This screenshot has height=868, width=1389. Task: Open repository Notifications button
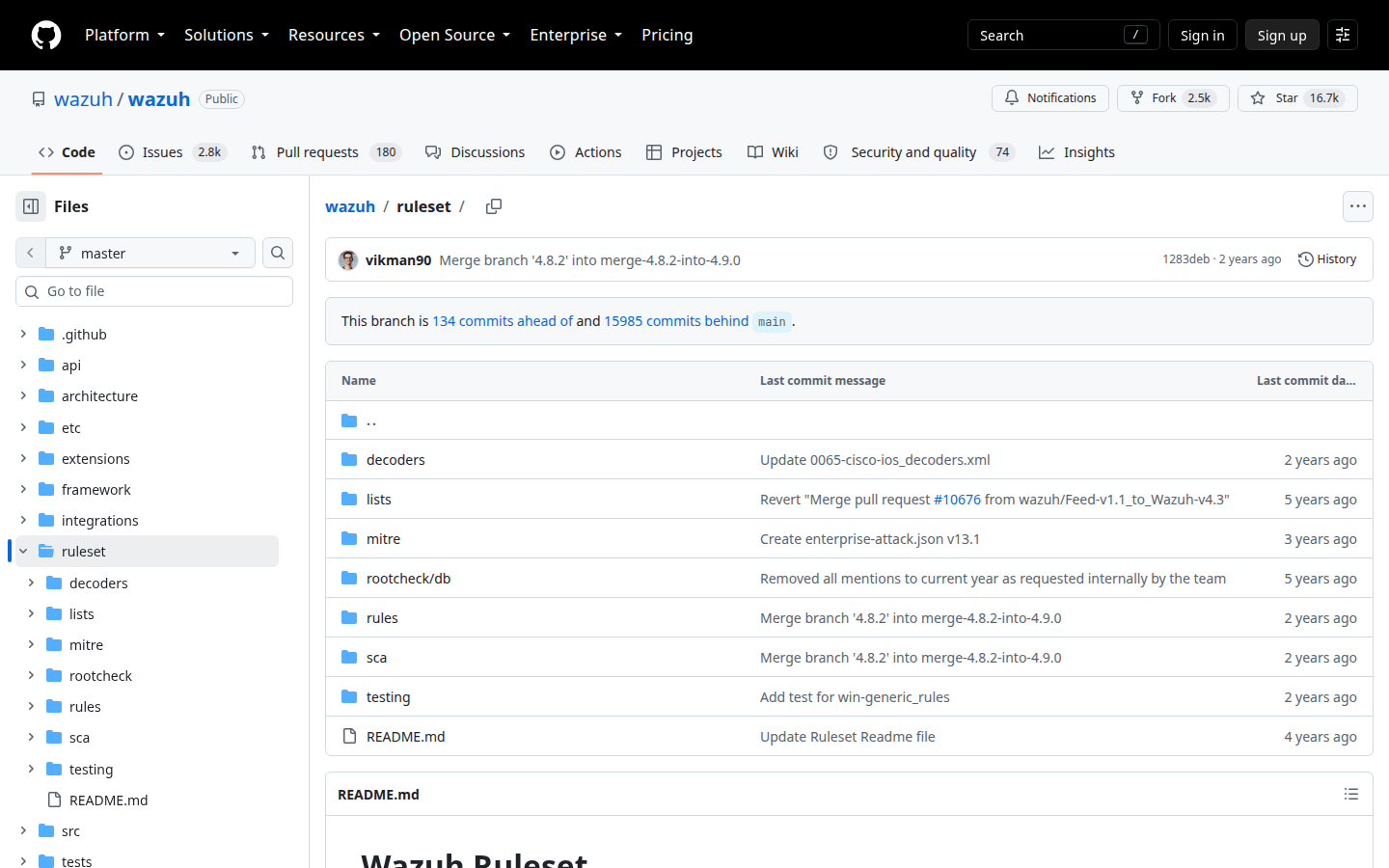click(1050, 98)
